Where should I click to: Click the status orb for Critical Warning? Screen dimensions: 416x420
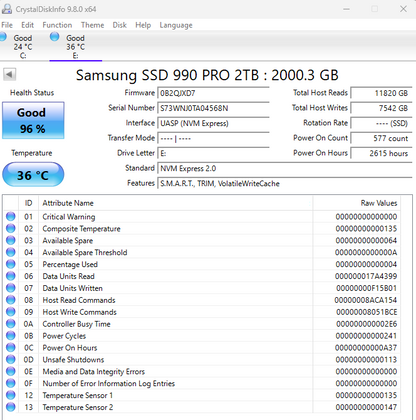point(11,216)
